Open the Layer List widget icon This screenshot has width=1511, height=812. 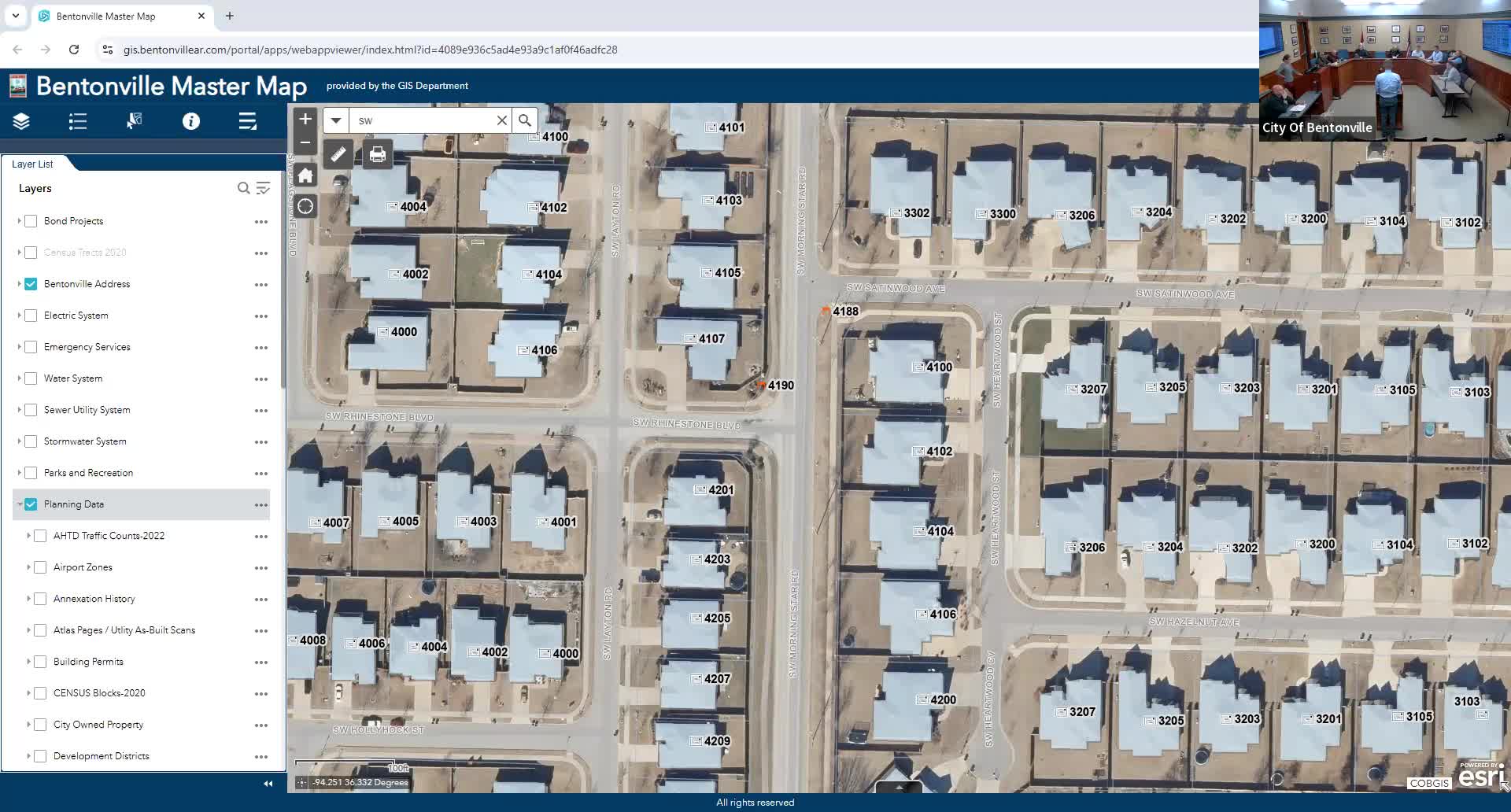point(21,121)
